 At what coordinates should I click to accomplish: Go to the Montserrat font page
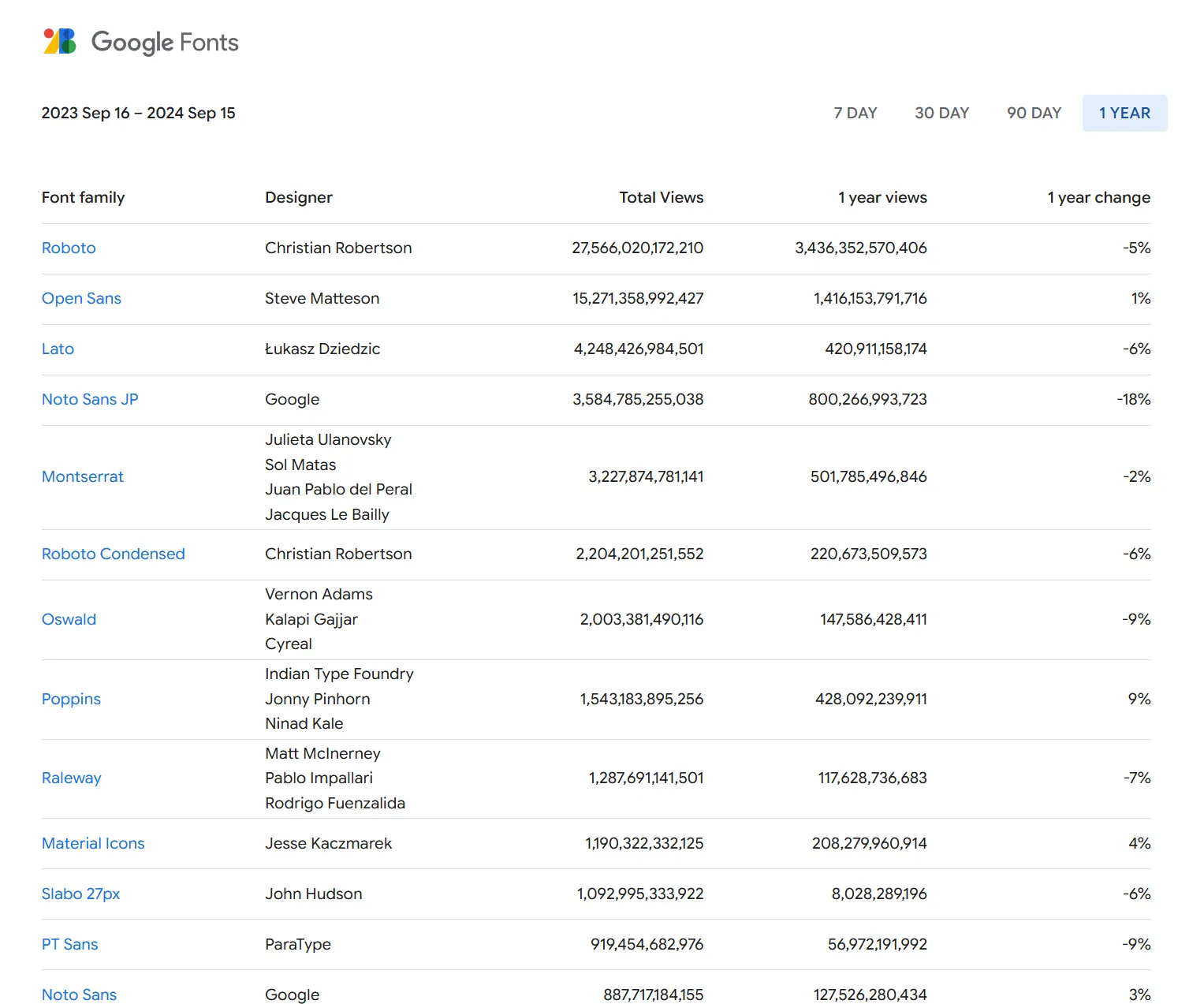pos(83,476)
